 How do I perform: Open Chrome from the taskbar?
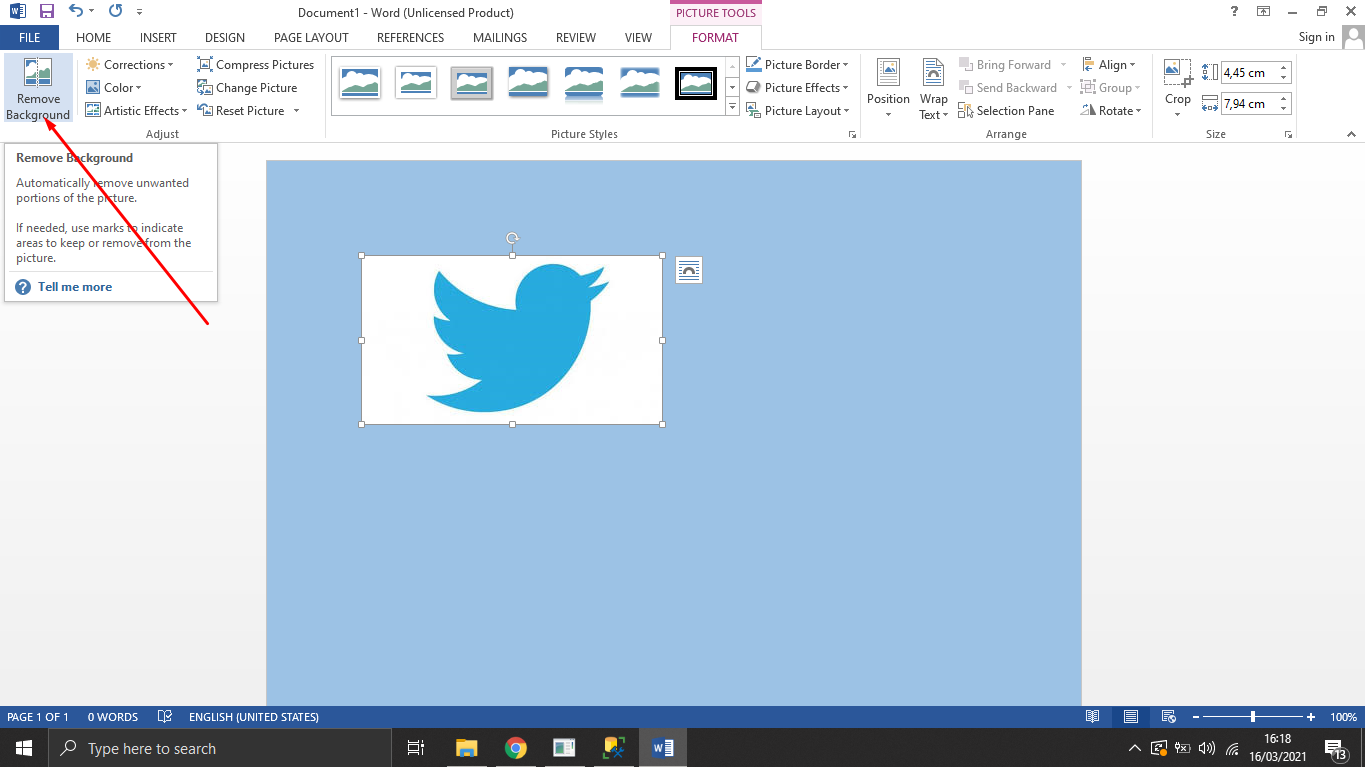516,748
